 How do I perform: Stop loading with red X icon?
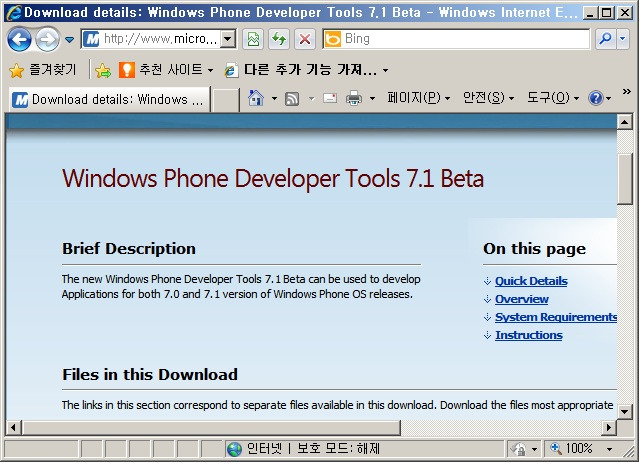[305, 39]
